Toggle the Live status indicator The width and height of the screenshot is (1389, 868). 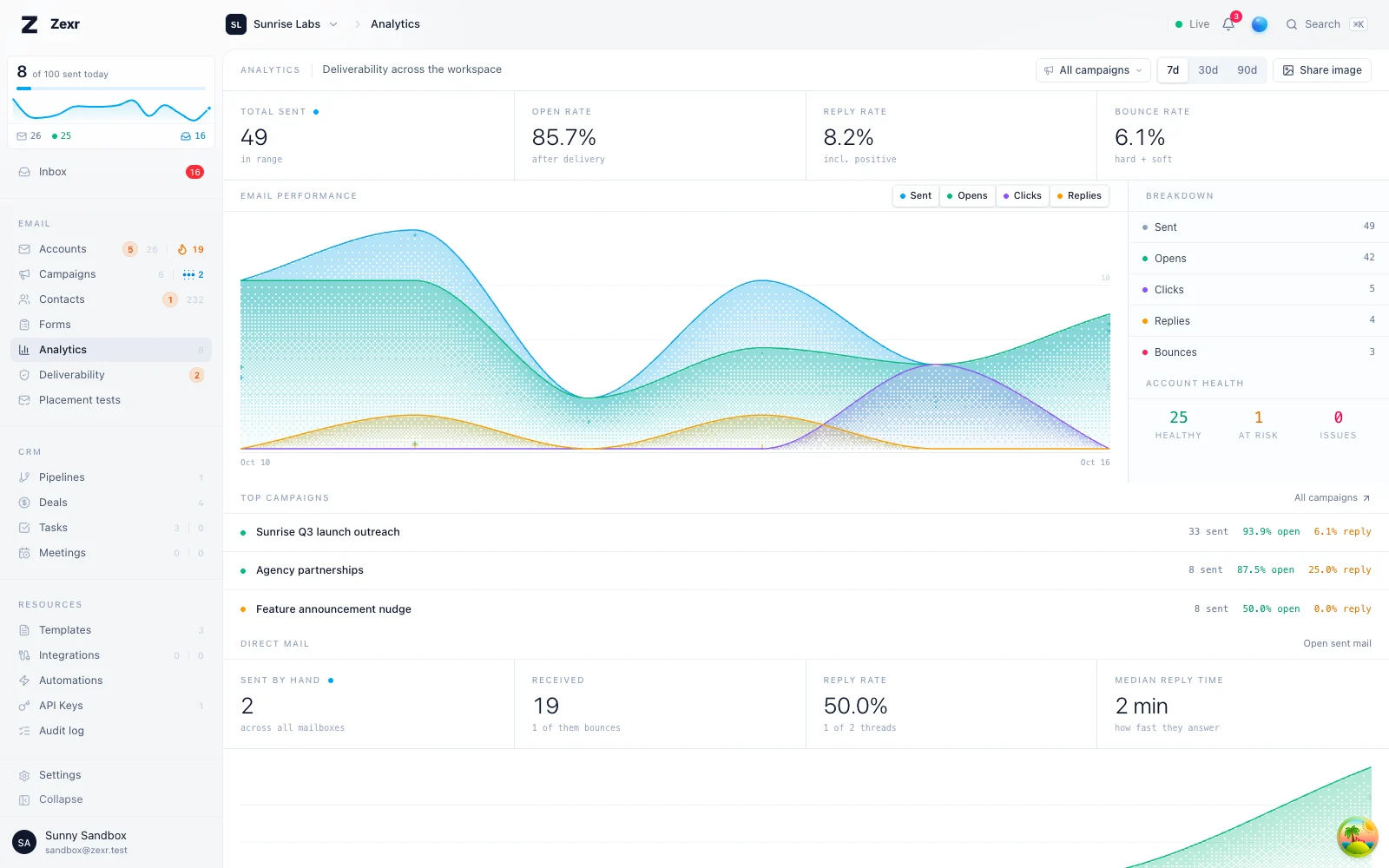click(1192, 24)
